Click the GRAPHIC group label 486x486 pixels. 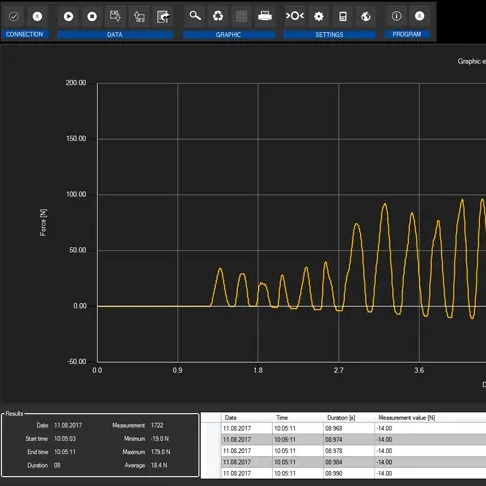(229, 35)
